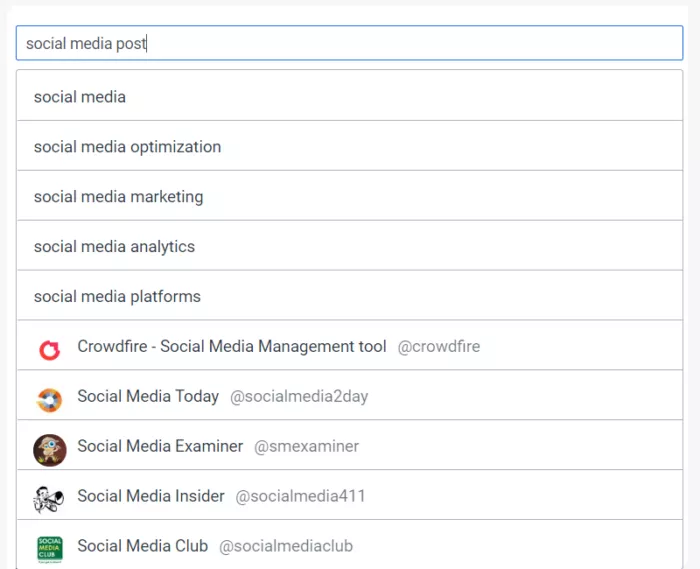This screenshot has height=569, width=700.
Task: Click the @socialmedia411 handle
Action: coord(300,496)
